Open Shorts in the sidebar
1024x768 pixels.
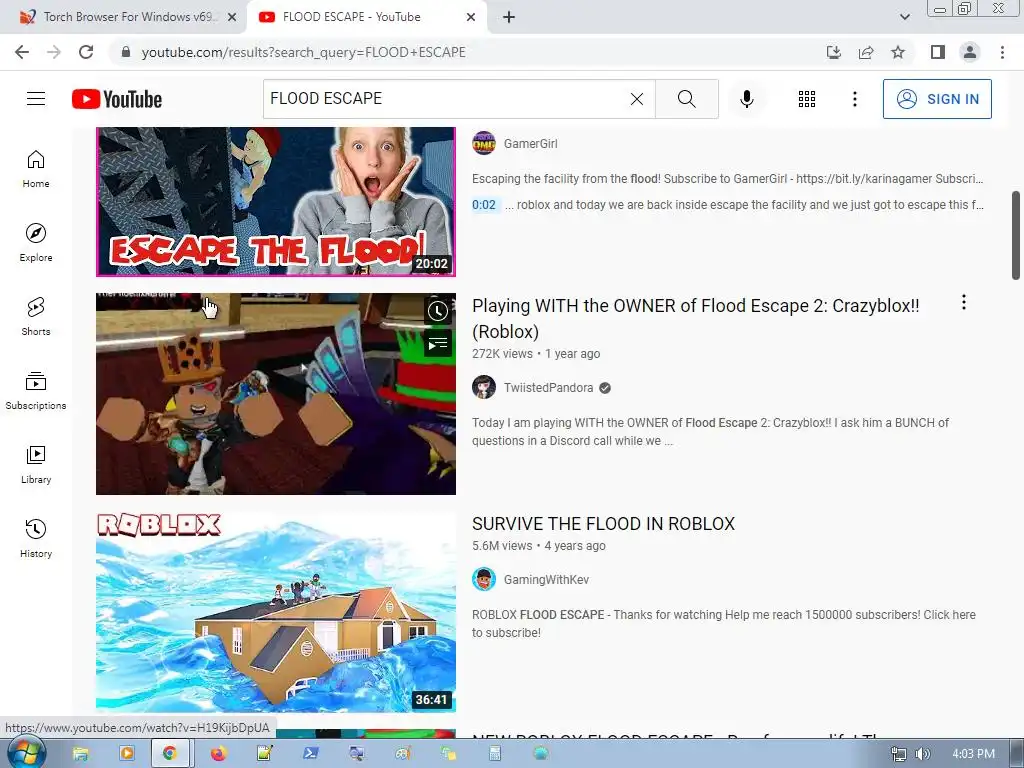click(36, 317)
